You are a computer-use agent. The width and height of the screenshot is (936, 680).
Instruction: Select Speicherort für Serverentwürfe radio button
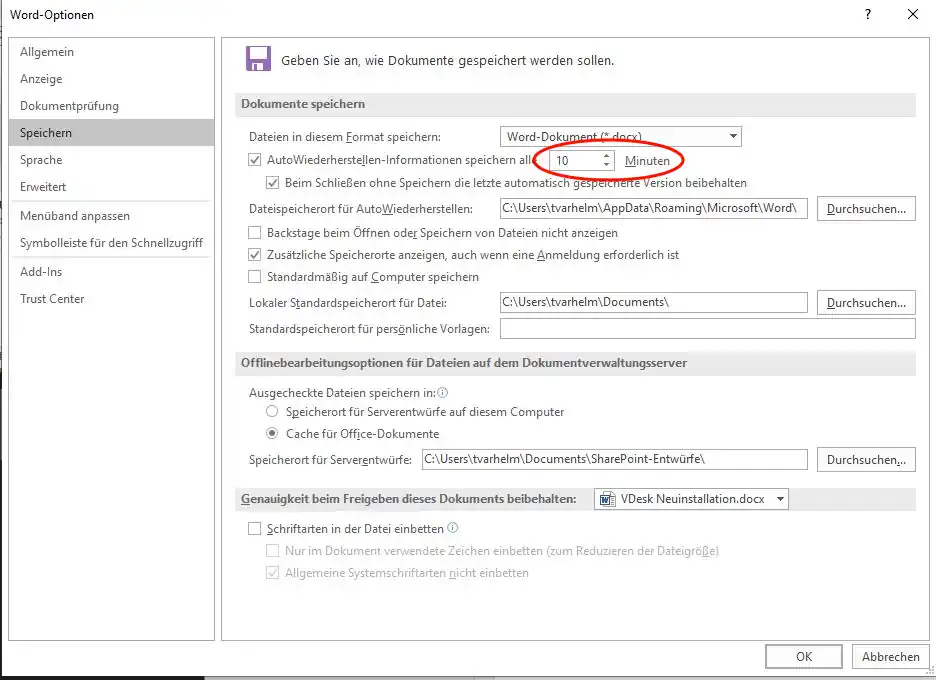(272, 412)
